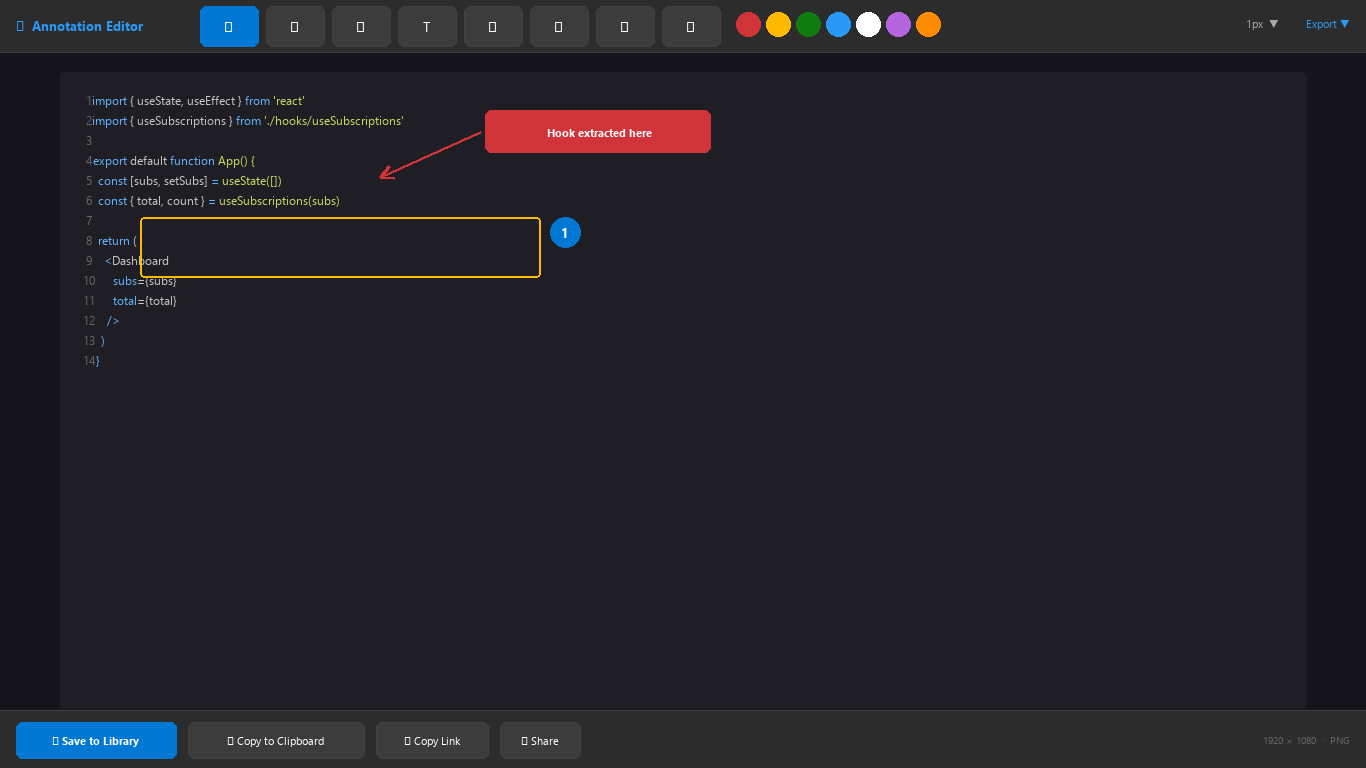Click the active blue-highlighted tool button
1366x768 pixels.
pos(229,26)
